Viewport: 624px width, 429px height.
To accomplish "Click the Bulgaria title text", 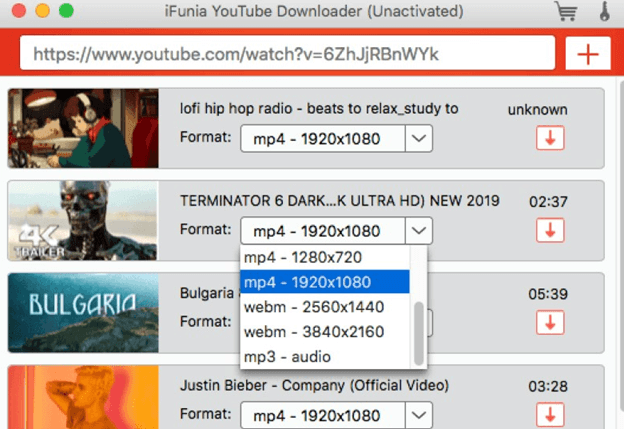I will pyautogui.click(x=209, y=293).
